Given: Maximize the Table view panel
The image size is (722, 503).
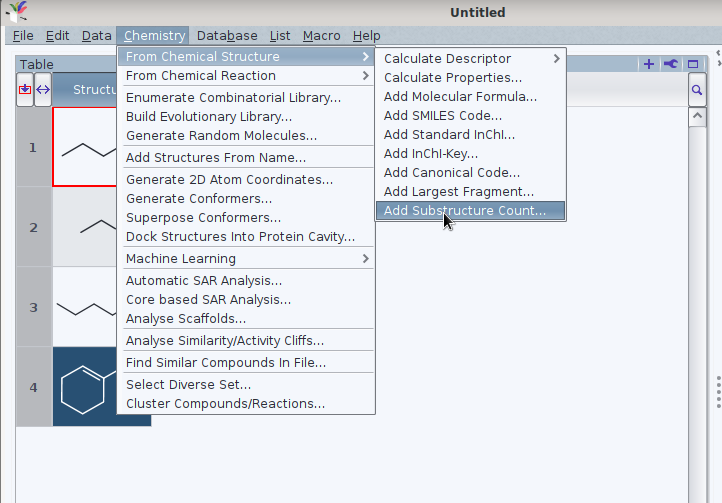Looking at the screenshot, I should click(692, 64).
